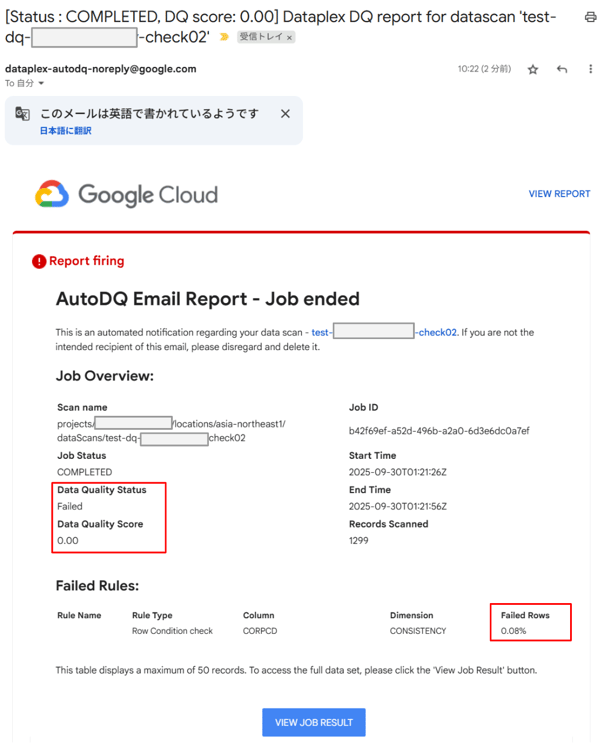Click the VIEW JOB RESULT button

coord(314,722)
